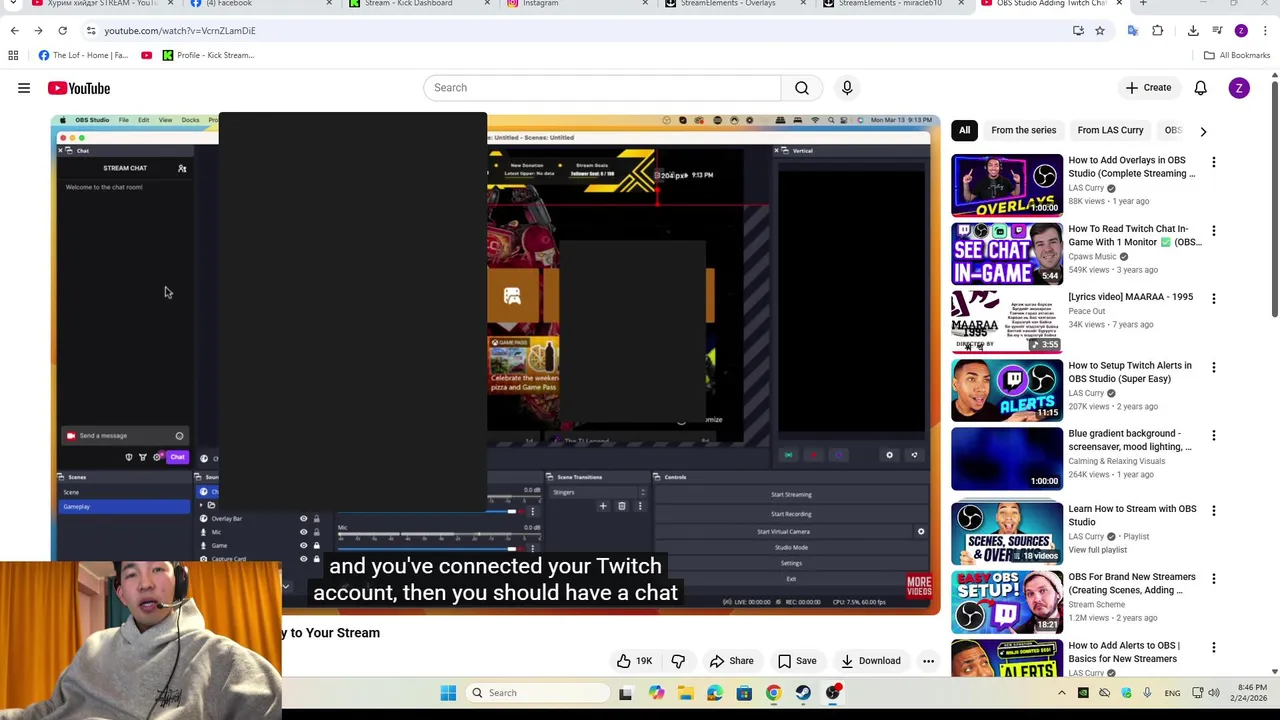Open the Blue gradient background thumbnail

(x=1007, y=459)
